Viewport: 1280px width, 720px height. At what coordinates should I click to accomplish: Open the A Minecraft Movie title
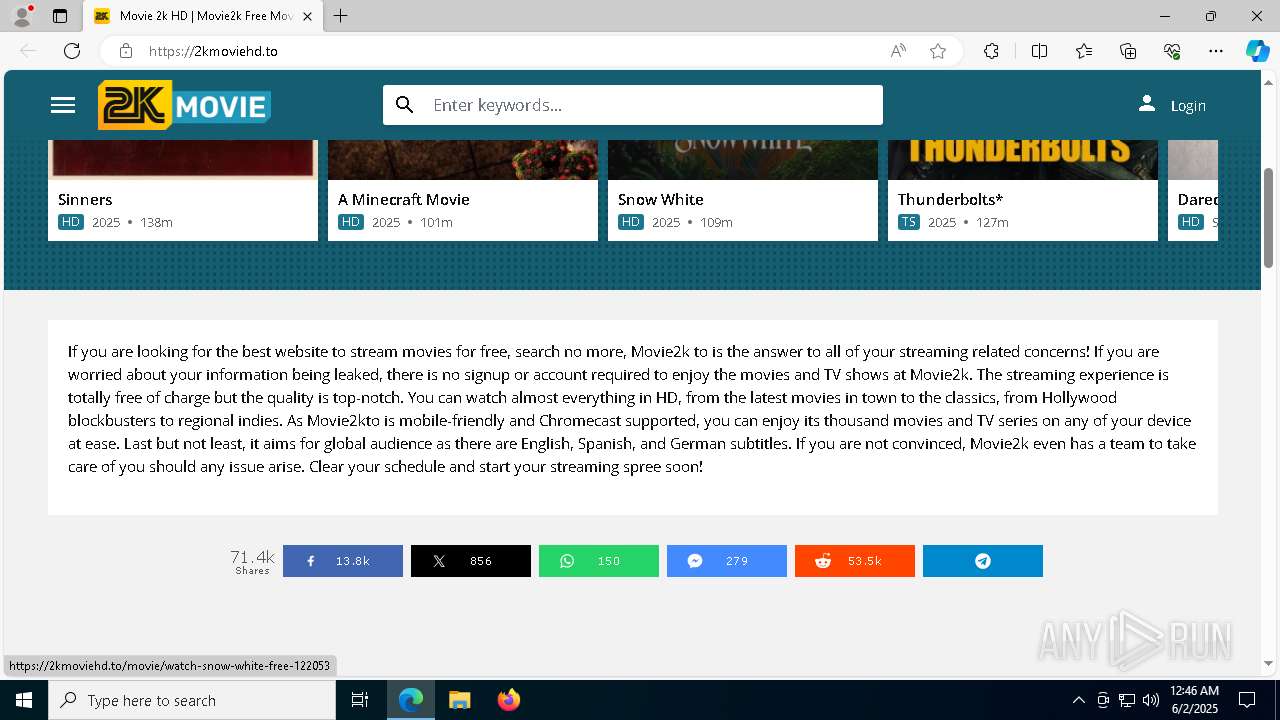(x=404, y=199)
